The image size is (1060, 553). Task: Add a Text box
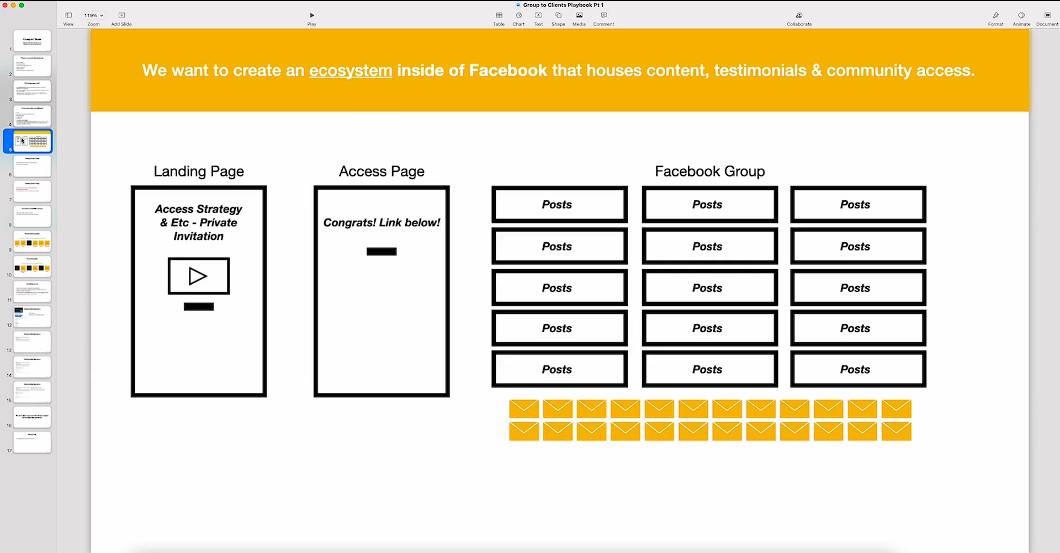[x=538, y=16]
